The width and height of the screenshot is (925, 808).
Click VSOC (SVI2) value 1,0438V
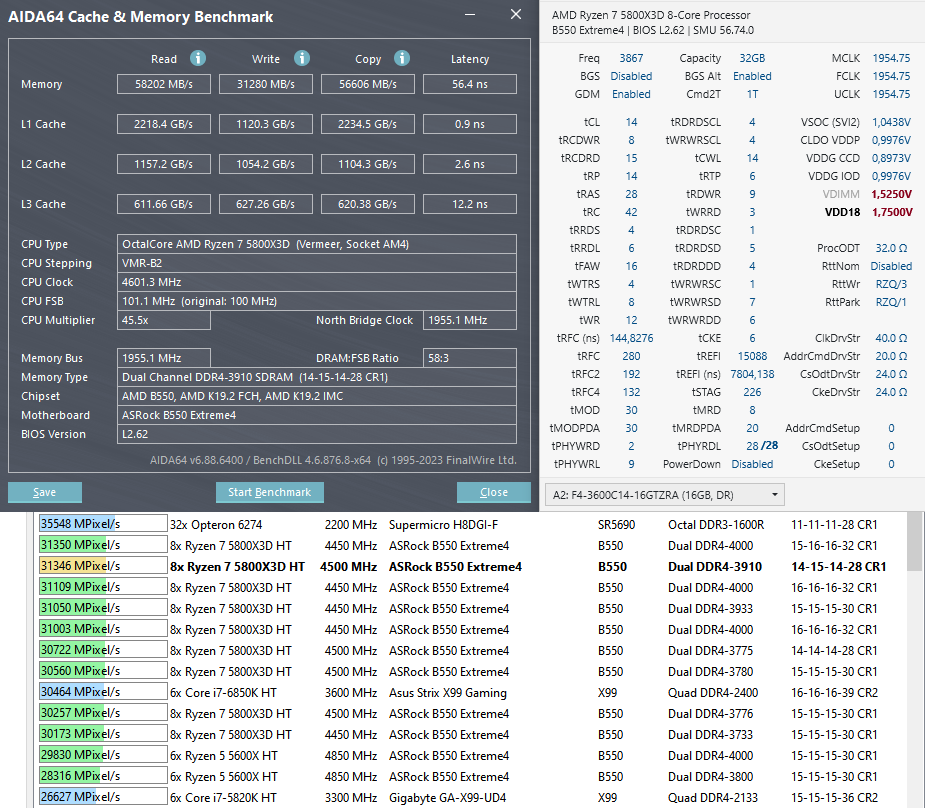point(891,122)
